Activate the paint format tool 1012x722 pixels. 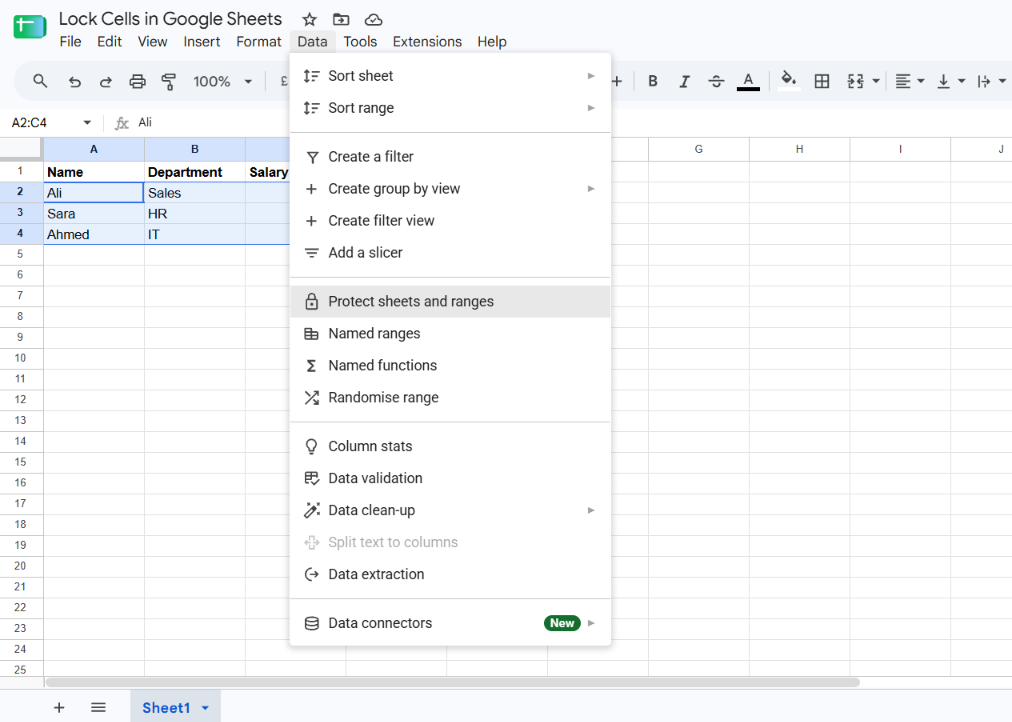[x=168, y=81]
